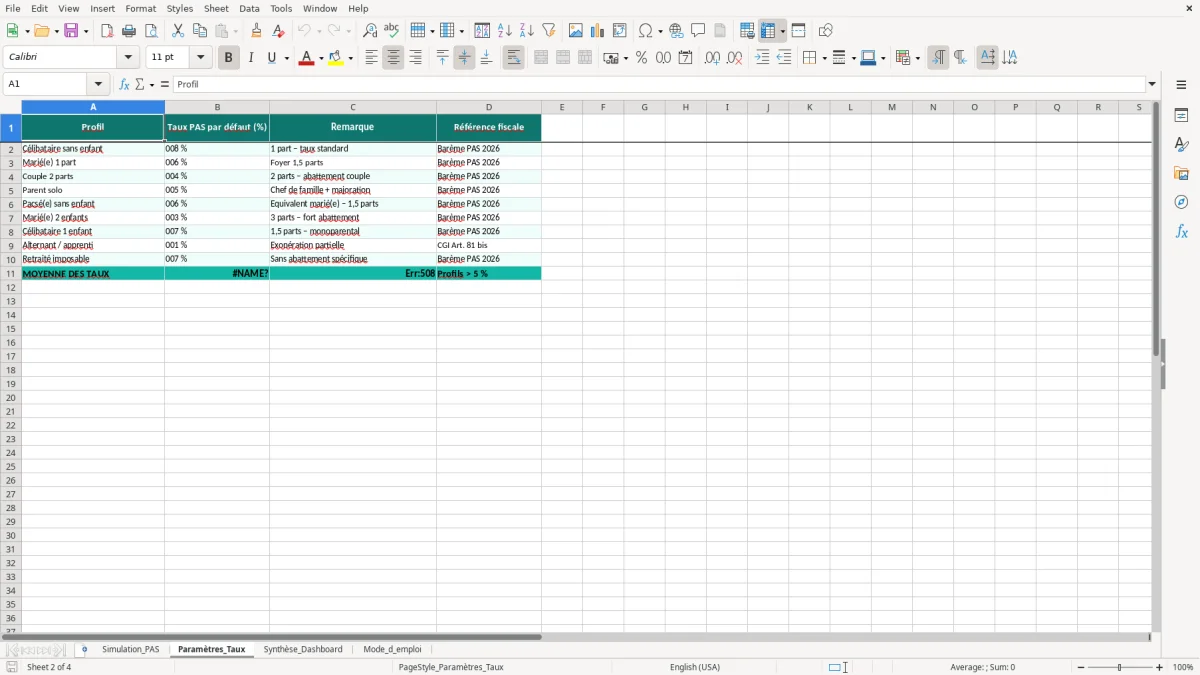Image resolution: width=1200 pixels, height=675 pixels.
Task: Insert comment icon
Action: (x=698, y=31)
